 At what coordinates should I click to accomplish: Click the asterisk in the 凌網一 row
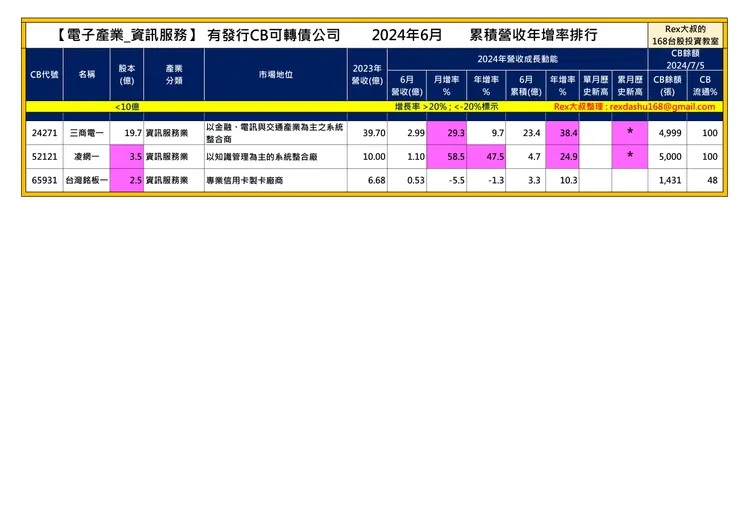pos(630,156)
